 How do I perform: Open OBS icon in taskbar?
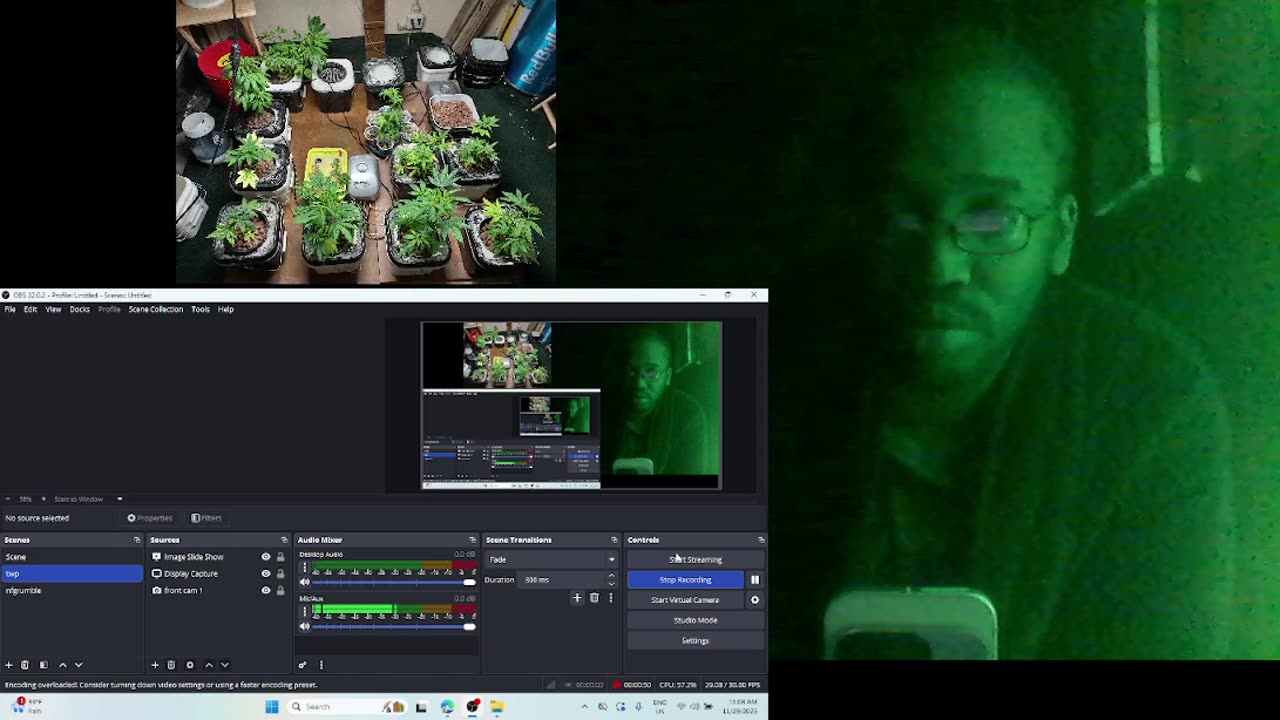(472, 707)
